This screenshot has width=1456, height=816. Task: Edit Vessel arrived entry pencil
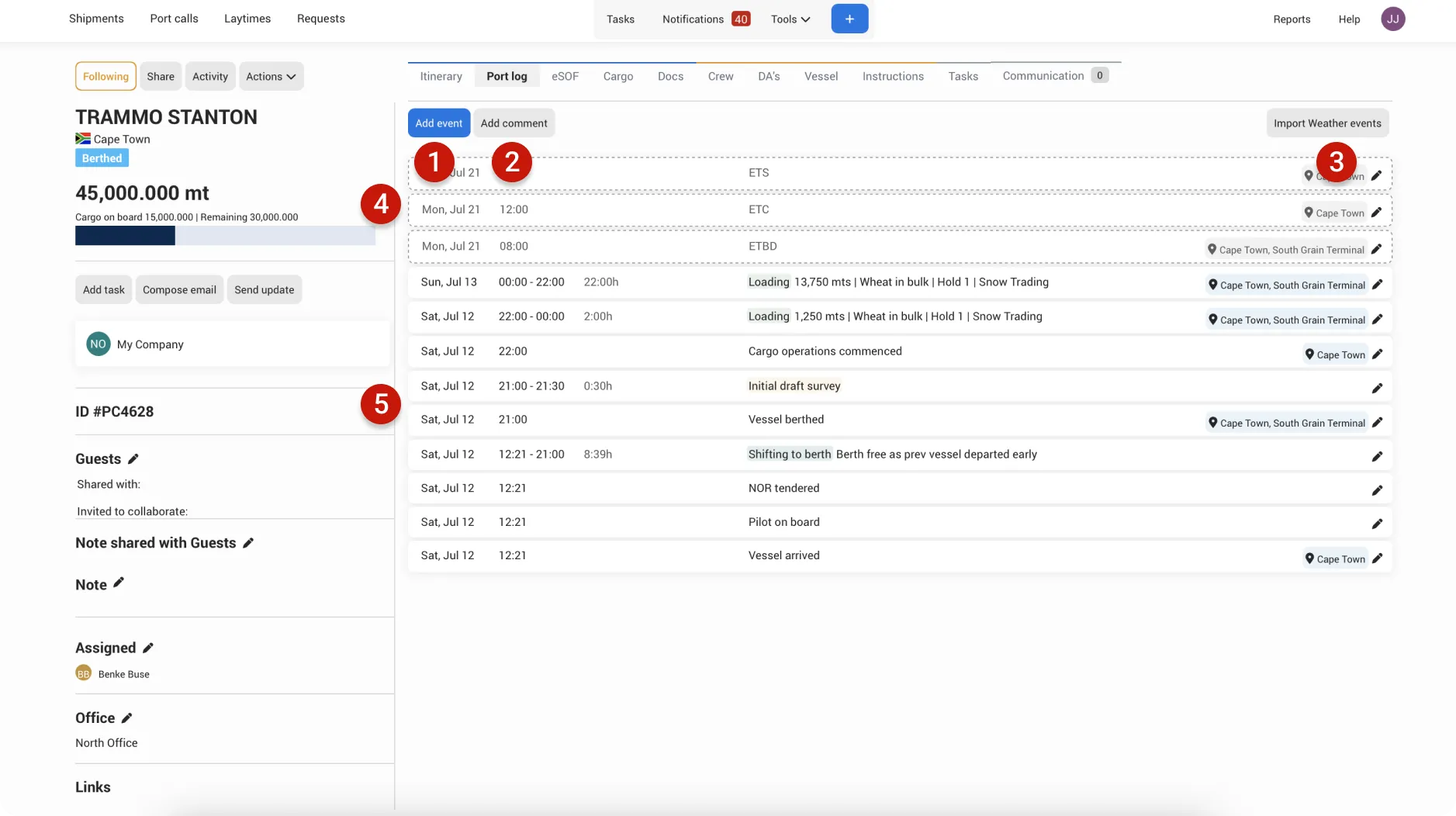pos(1377,558)
